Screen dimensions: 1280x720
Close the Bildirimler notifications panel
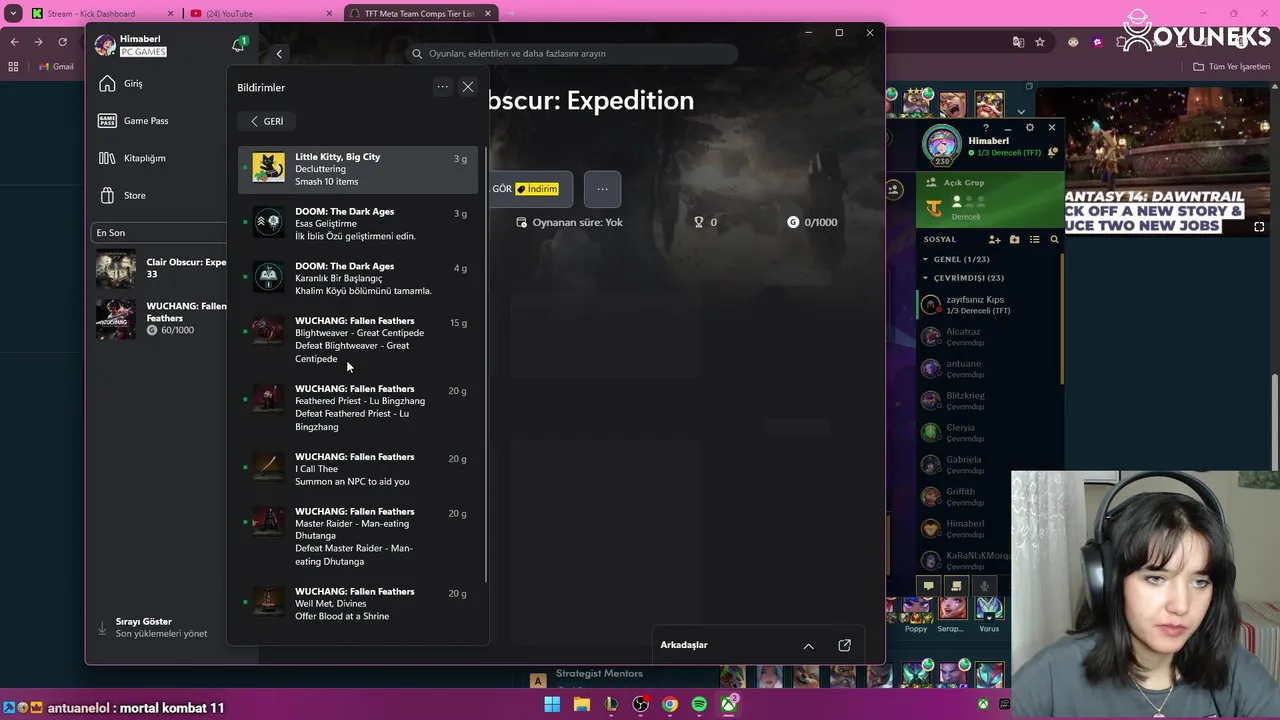pyautogui.click(x=467, y=87)
